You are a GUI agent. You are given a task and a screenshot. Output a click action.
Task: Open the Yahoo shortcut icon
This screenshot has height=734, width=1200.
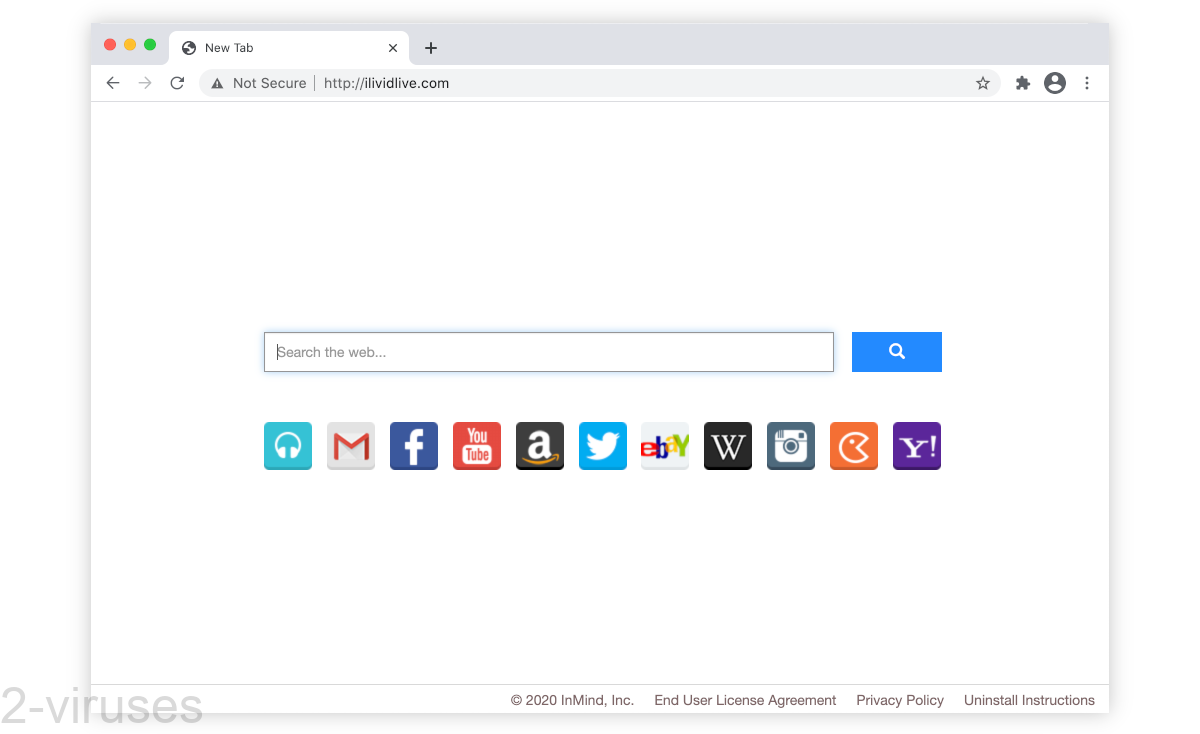[916, 446]
